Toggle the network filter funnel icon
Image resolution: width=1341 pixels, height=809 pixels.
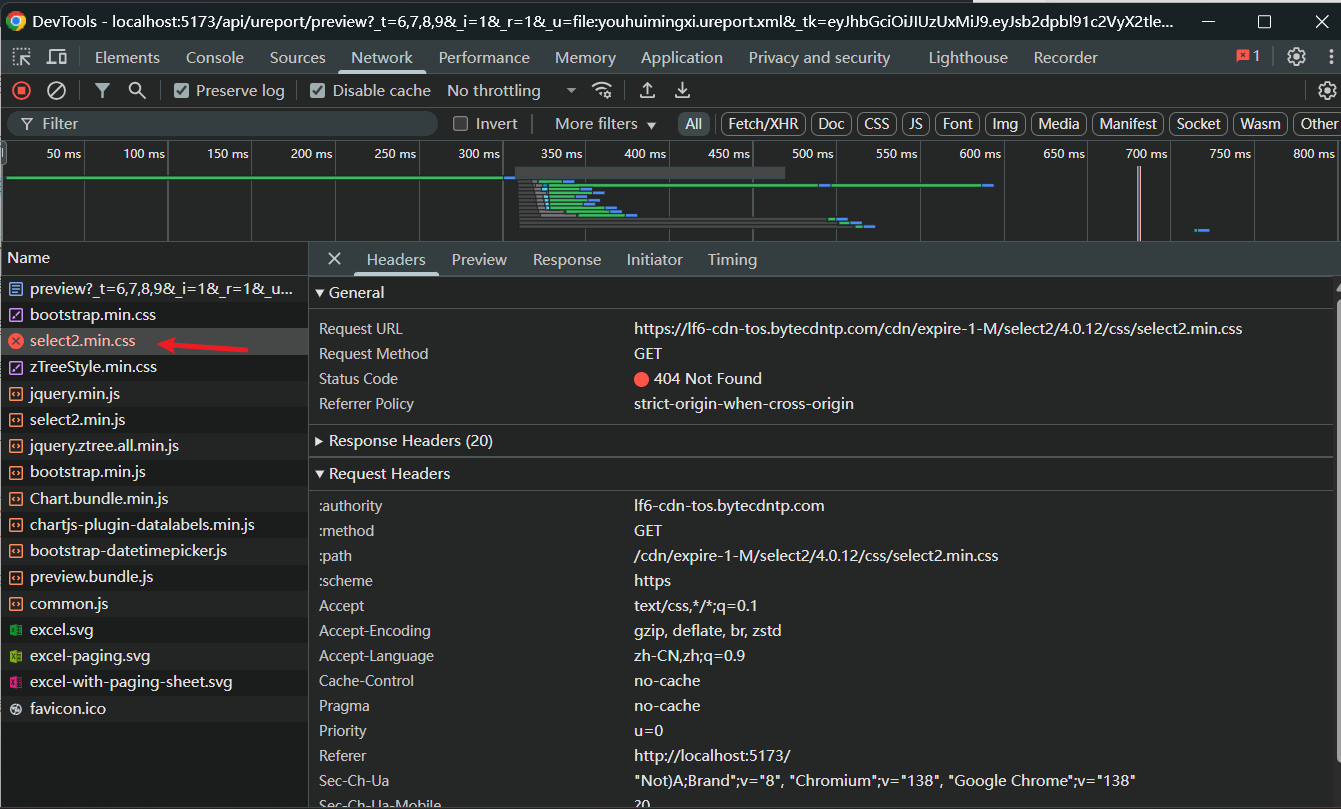(102, 90)
